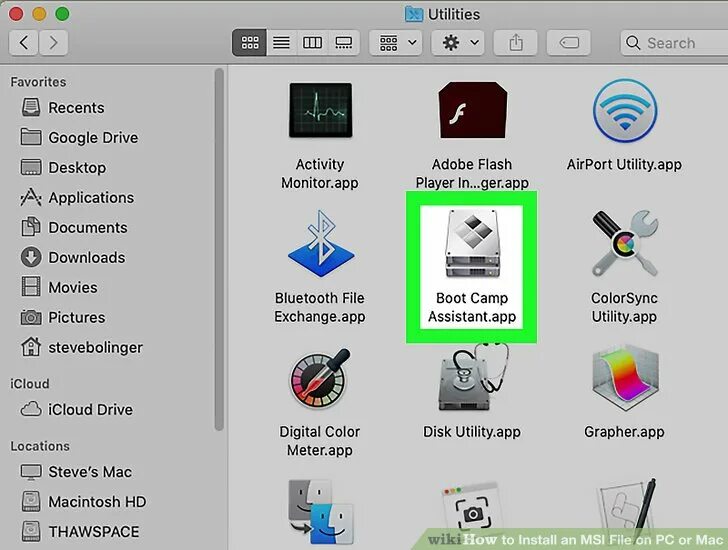Select Boot Camp Assistant.app icon

472,243
